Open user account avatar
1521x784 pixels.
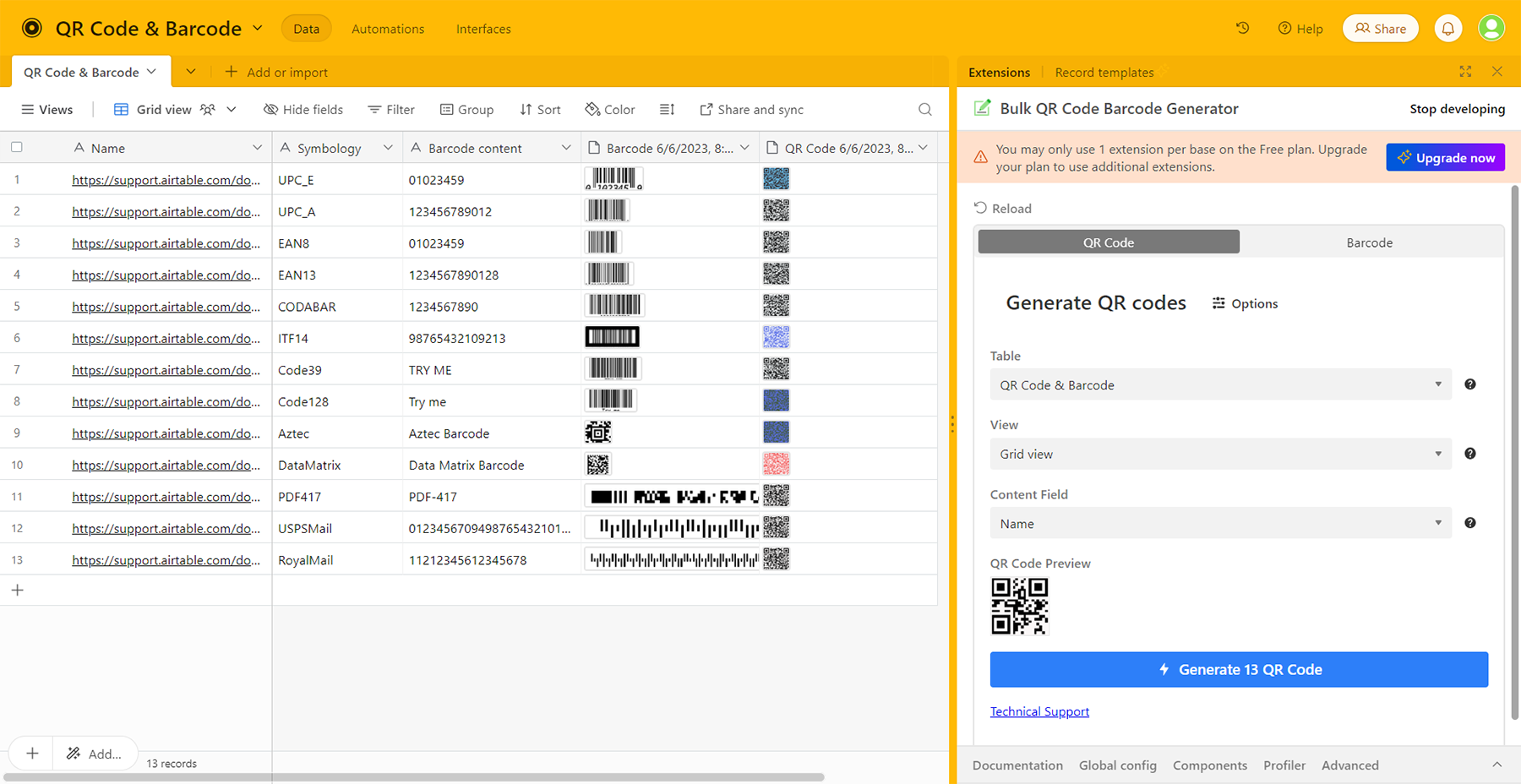click(x=1491, y=28)
